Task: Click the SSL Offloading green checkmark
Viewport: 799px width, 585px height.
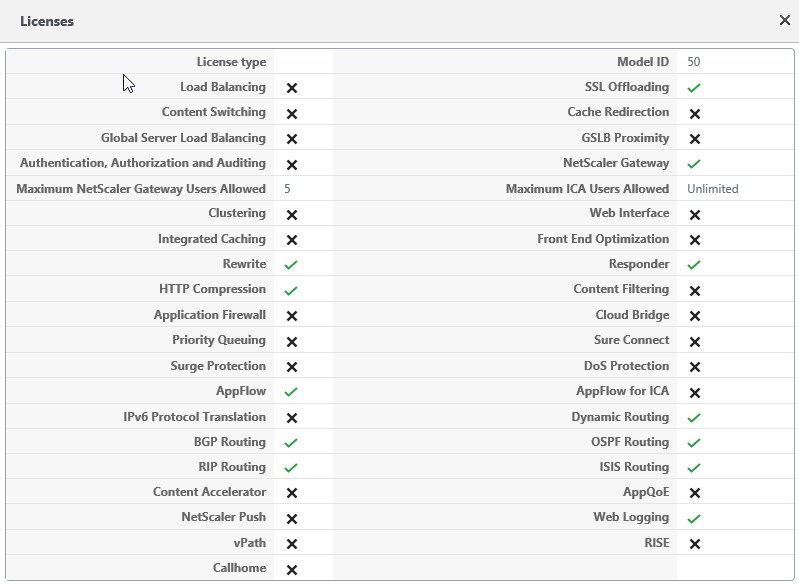Action: coord(694,88)
